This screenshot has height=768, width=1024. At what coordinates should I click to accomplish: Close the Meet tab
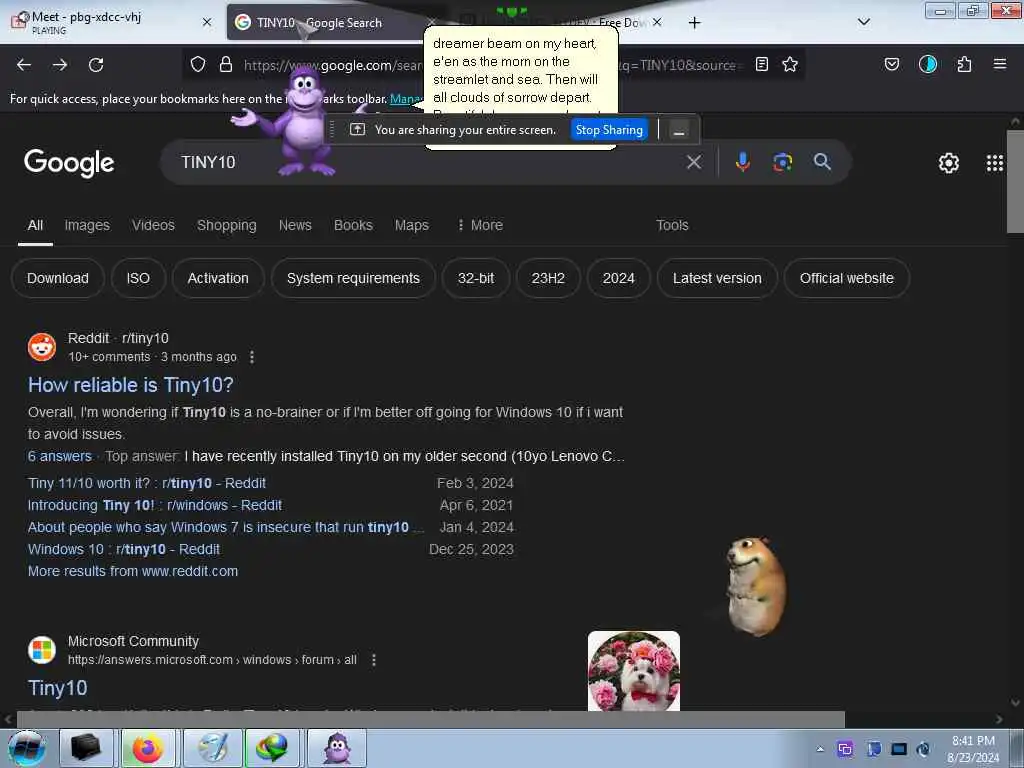pos(207,22)
